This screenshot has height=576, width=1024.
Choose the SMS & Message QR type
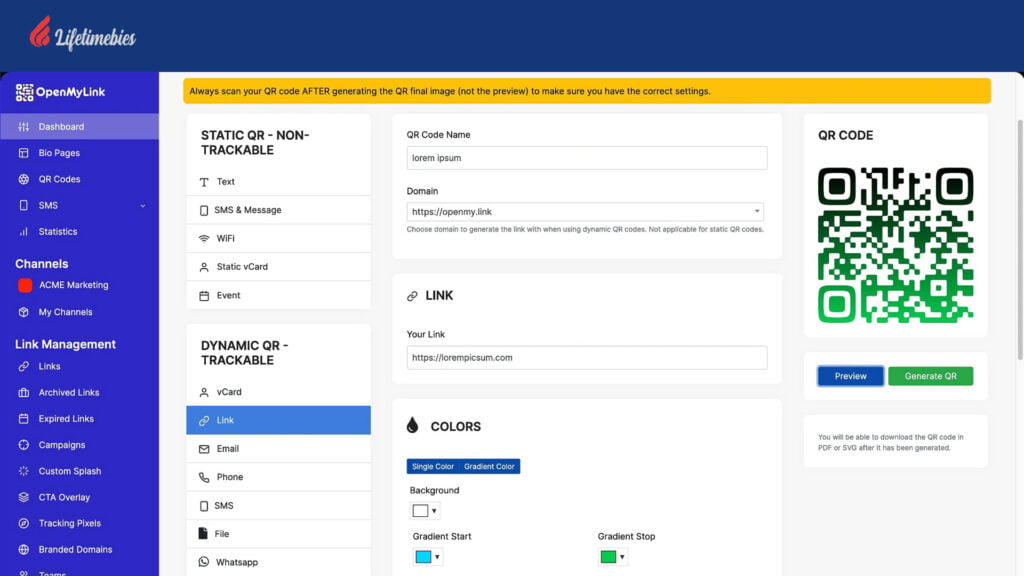pyautogui.click(x=278, y=210)
